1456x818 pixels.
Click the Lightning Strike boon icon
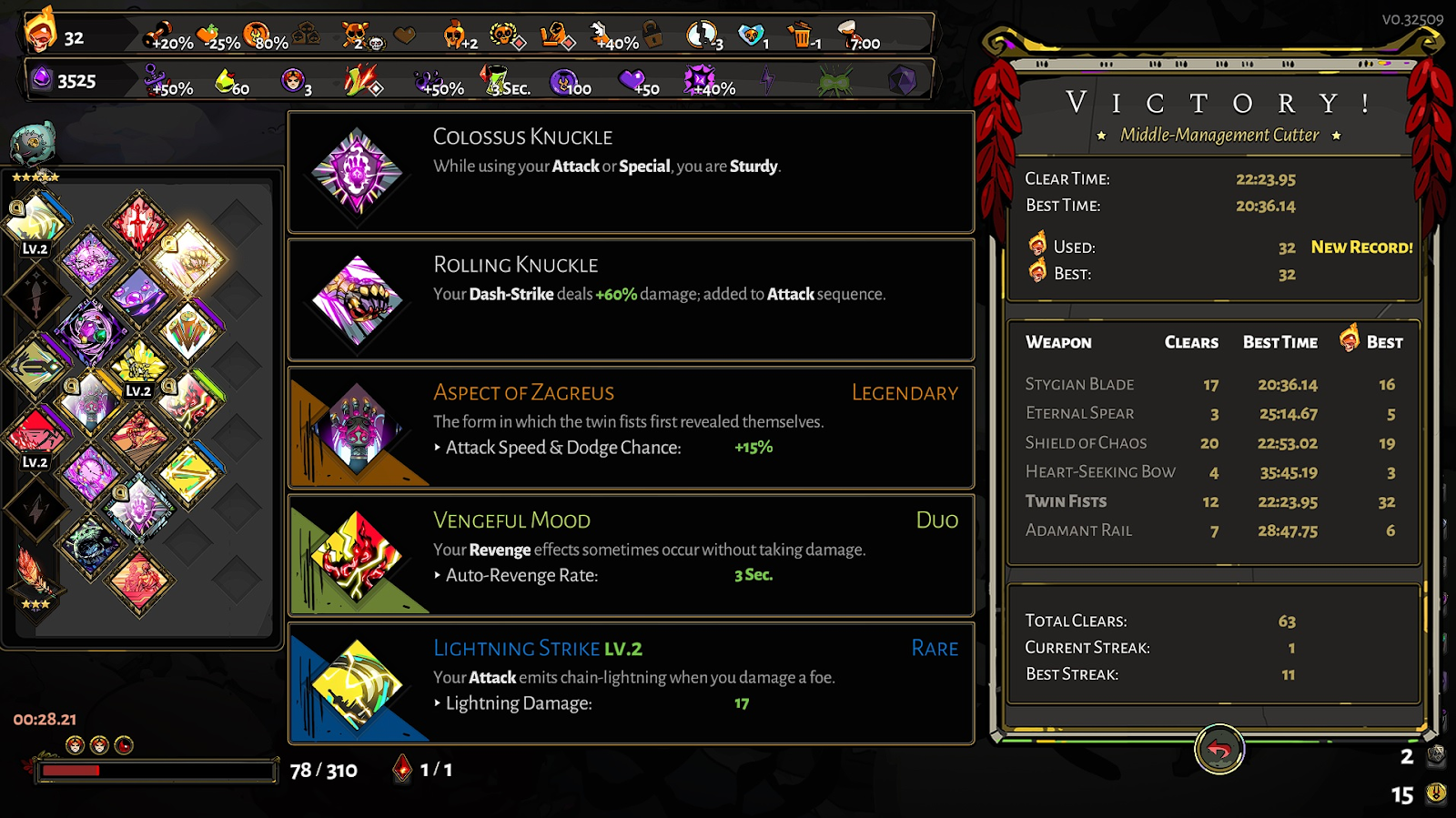[358, 683]
